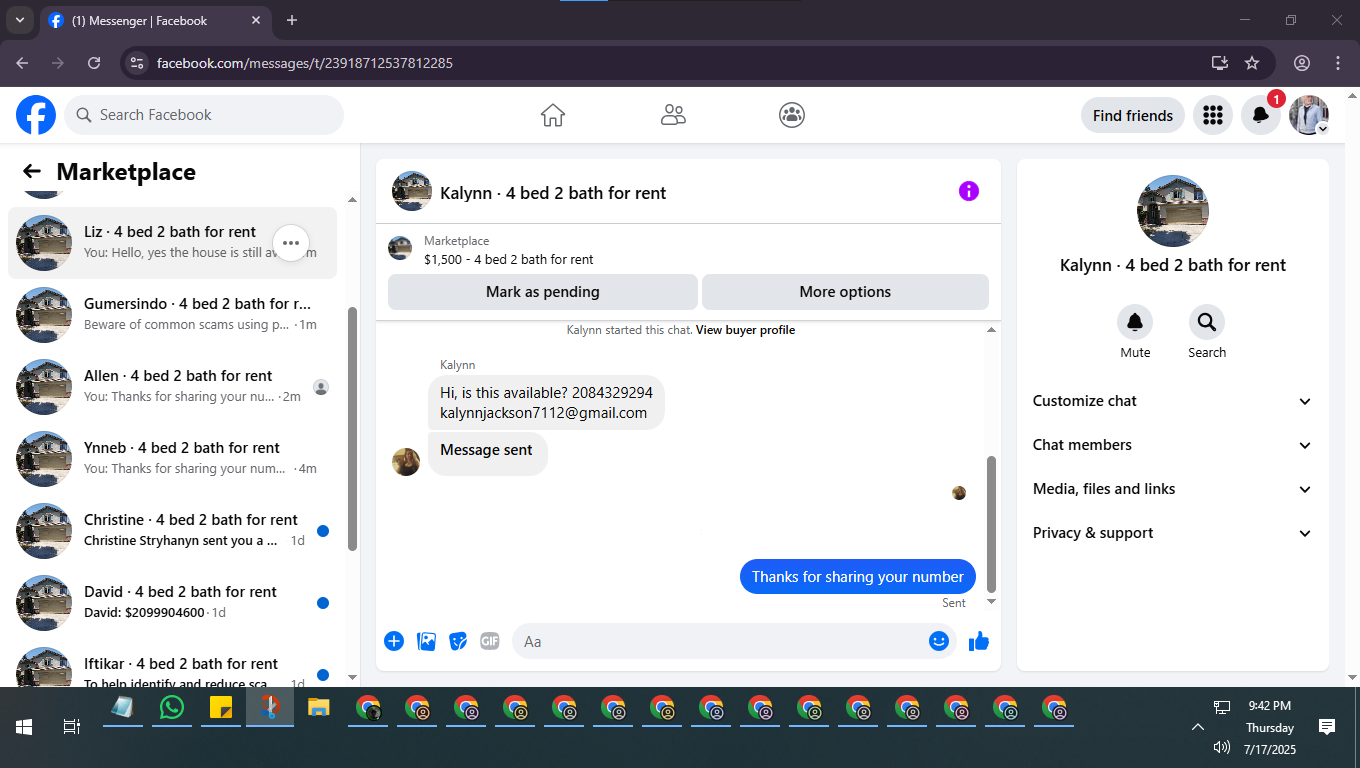Expand the Chat members section

(x=1173, y=445)
